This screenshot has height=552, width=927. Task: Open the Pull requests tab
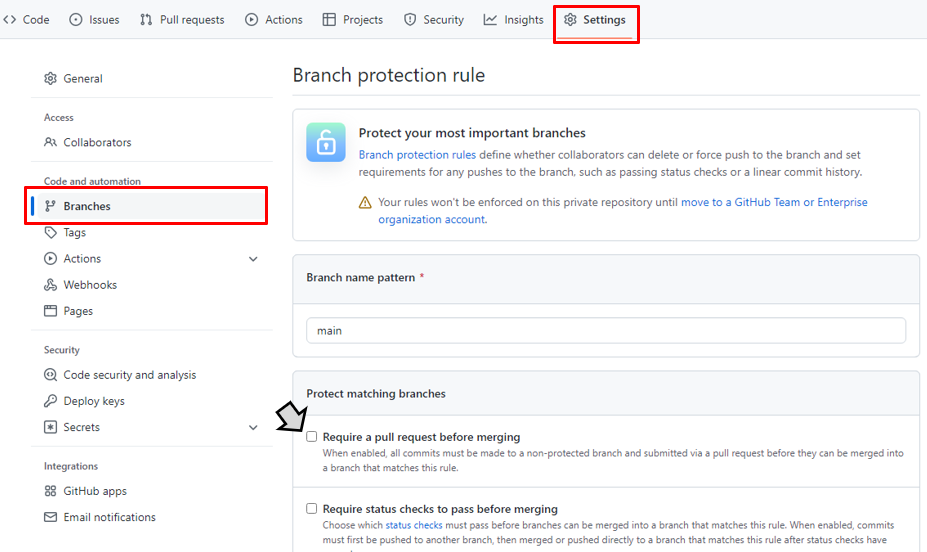click(x=182, y=20)
